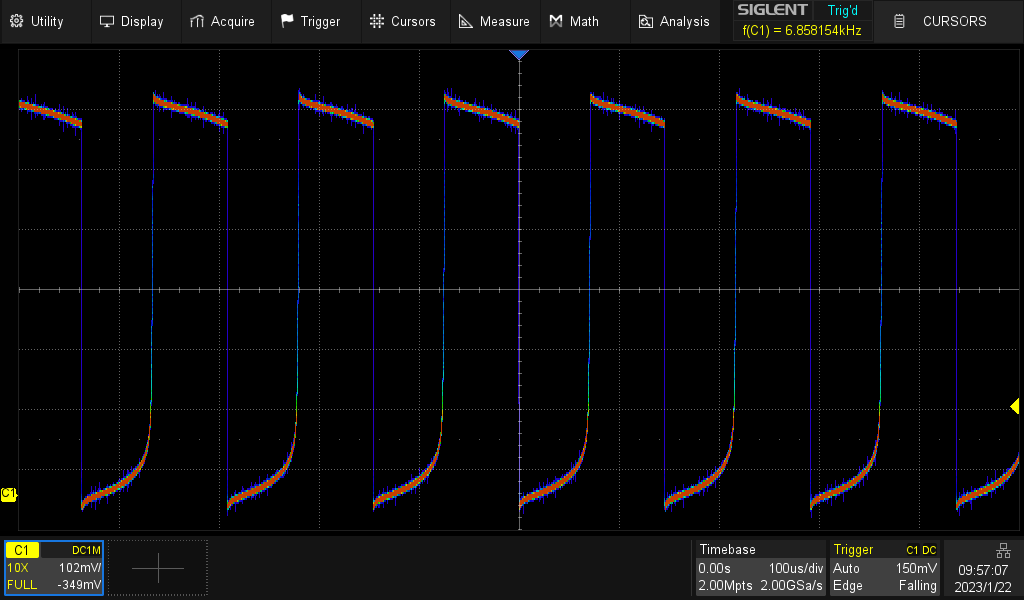The height and width of the screenshot is (600, 1024).
Task: Click the Acquire waveform icon
Action: [x=197, y=21]
